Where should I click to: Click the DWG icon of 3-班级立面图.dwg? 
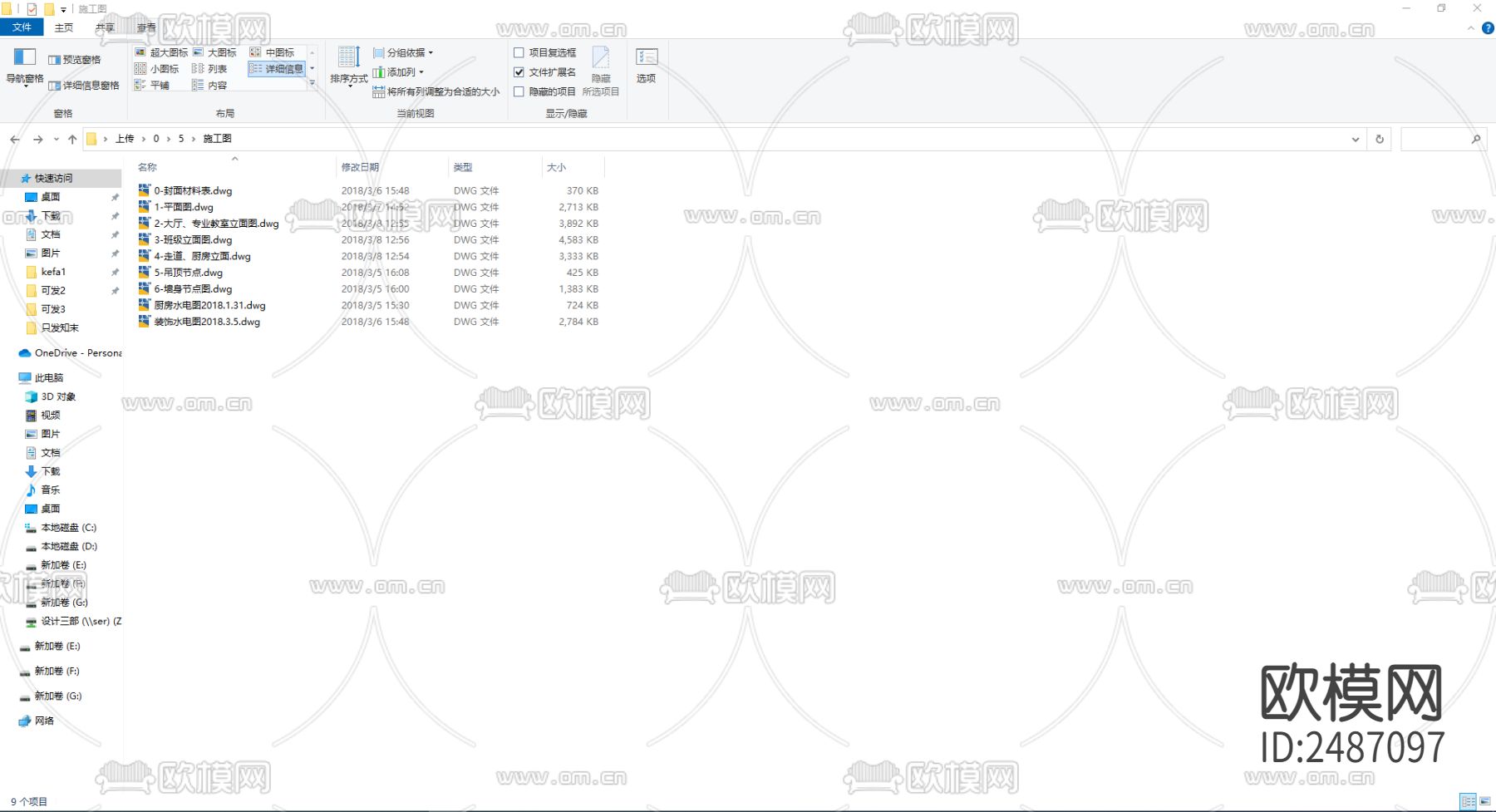(x=145, y=240)
